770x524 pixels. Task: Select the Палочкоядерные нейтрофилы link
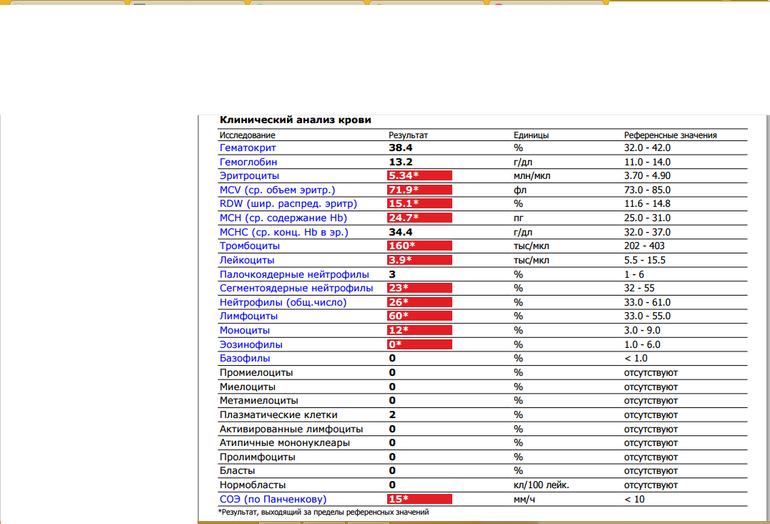pyautogui.click(x=294, y=273)
